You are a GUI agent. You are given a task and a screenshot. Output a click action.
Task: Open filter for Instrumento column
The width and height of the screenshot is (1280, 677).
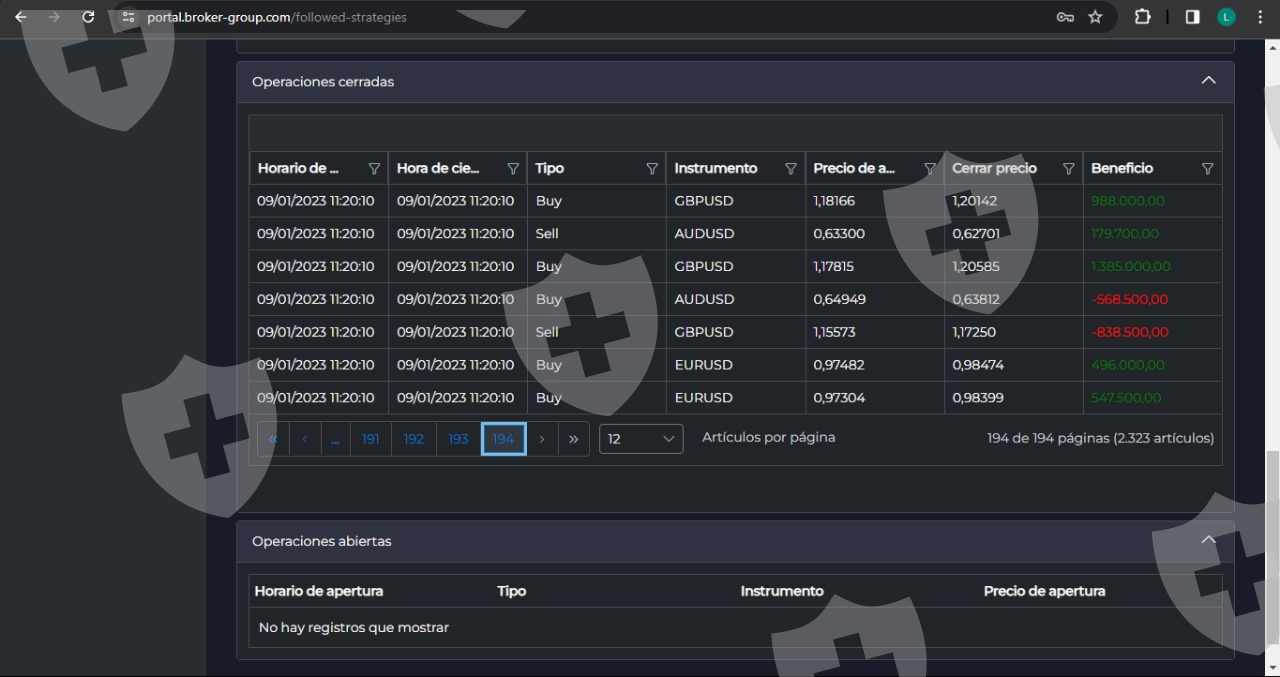tap(791, 169)
